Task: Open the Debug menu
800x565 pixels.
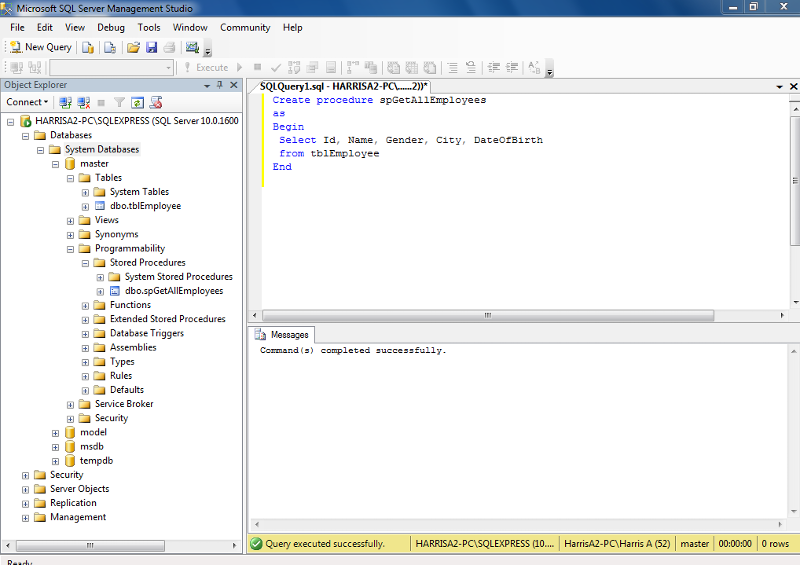Action: [x=111, y=28]
